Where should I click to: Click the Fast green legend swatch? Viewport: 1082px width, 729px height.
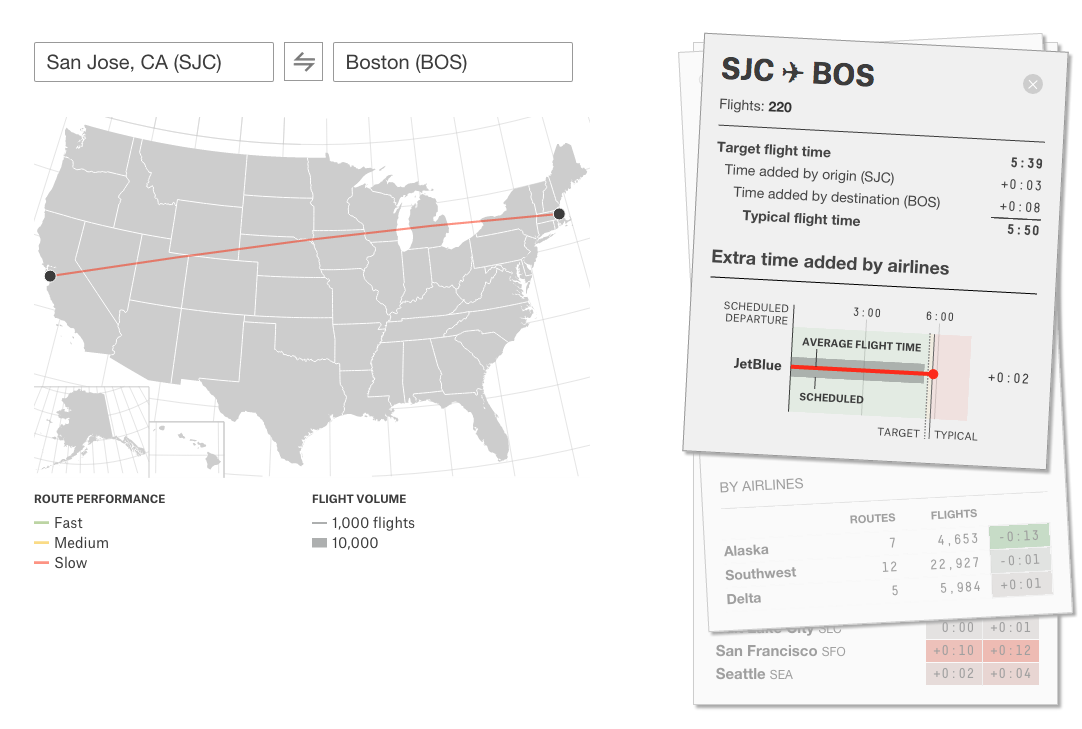coord(41,523)
